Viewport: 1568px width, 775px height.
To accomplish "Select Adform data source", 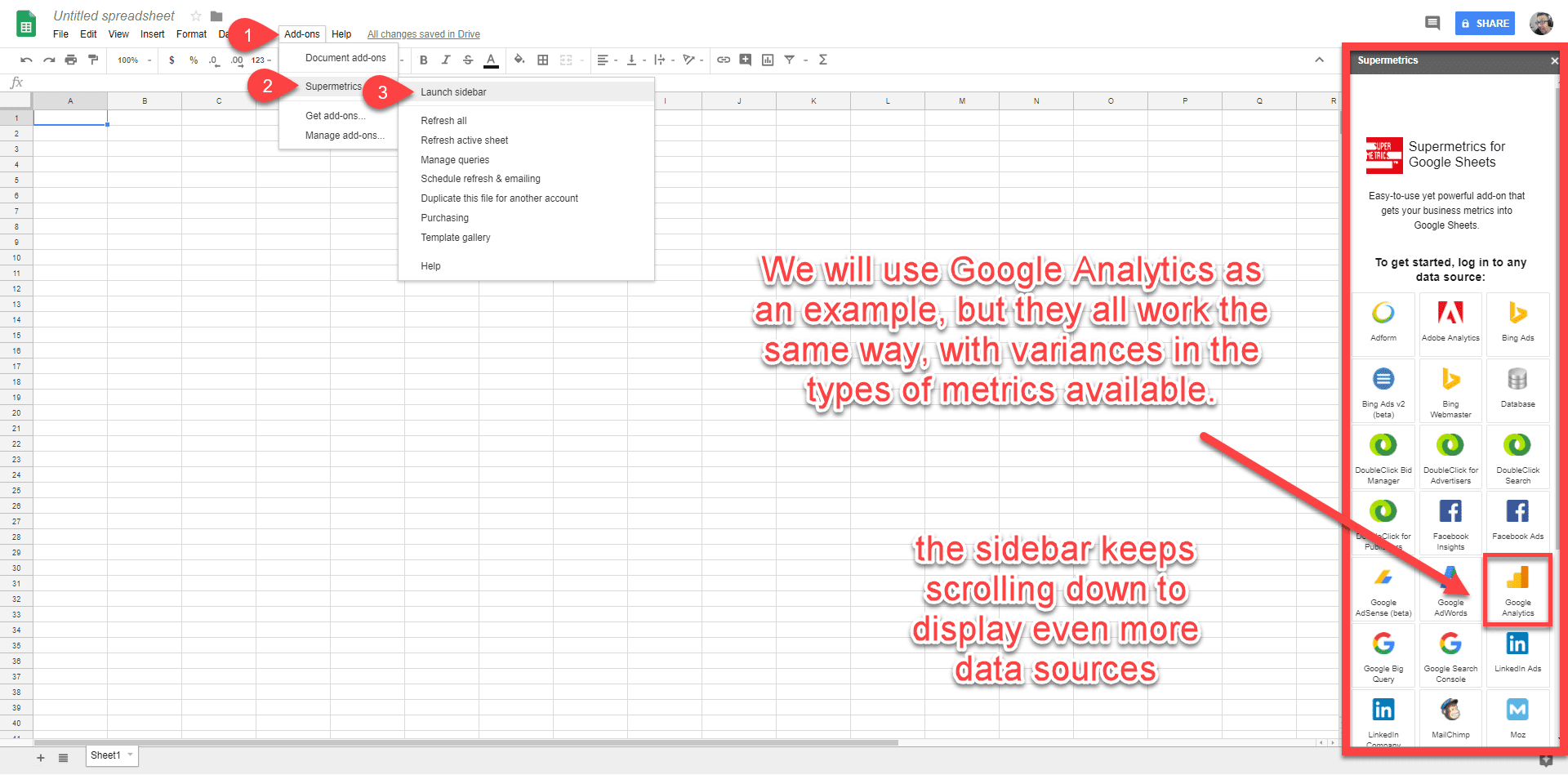I will pyautogui.click(x=1383, y=324).
